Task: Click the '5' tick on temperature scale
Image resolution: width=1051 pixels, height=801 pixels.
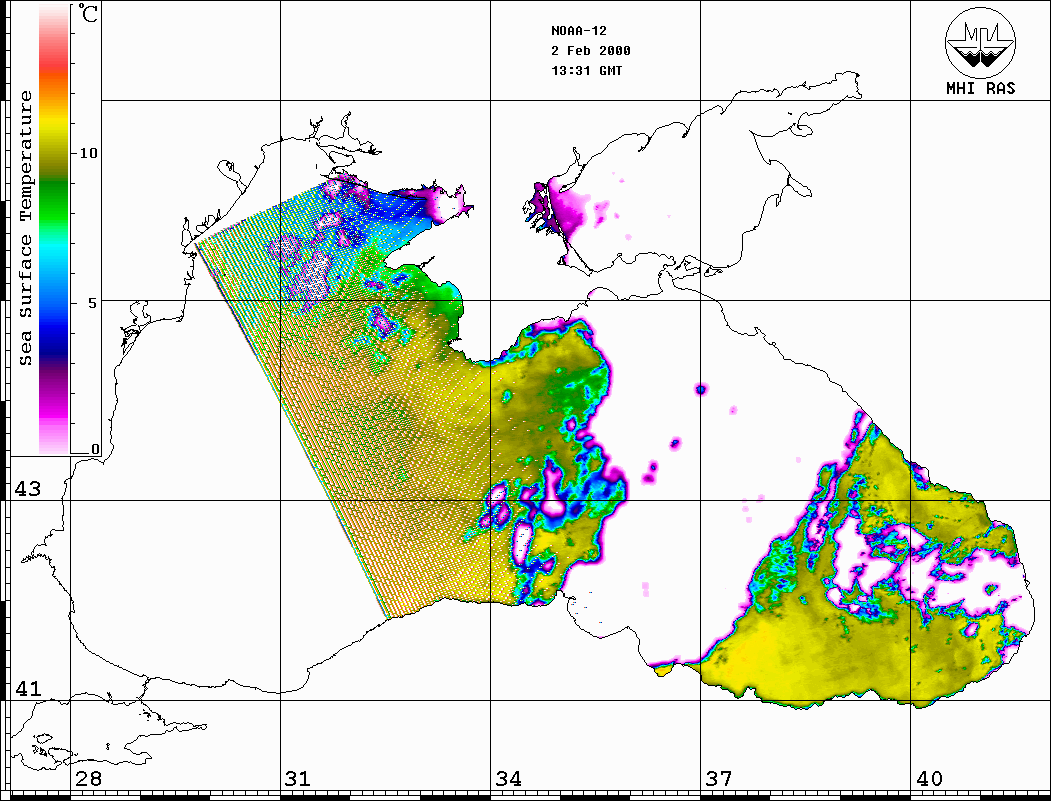Action: click(92, 303)
